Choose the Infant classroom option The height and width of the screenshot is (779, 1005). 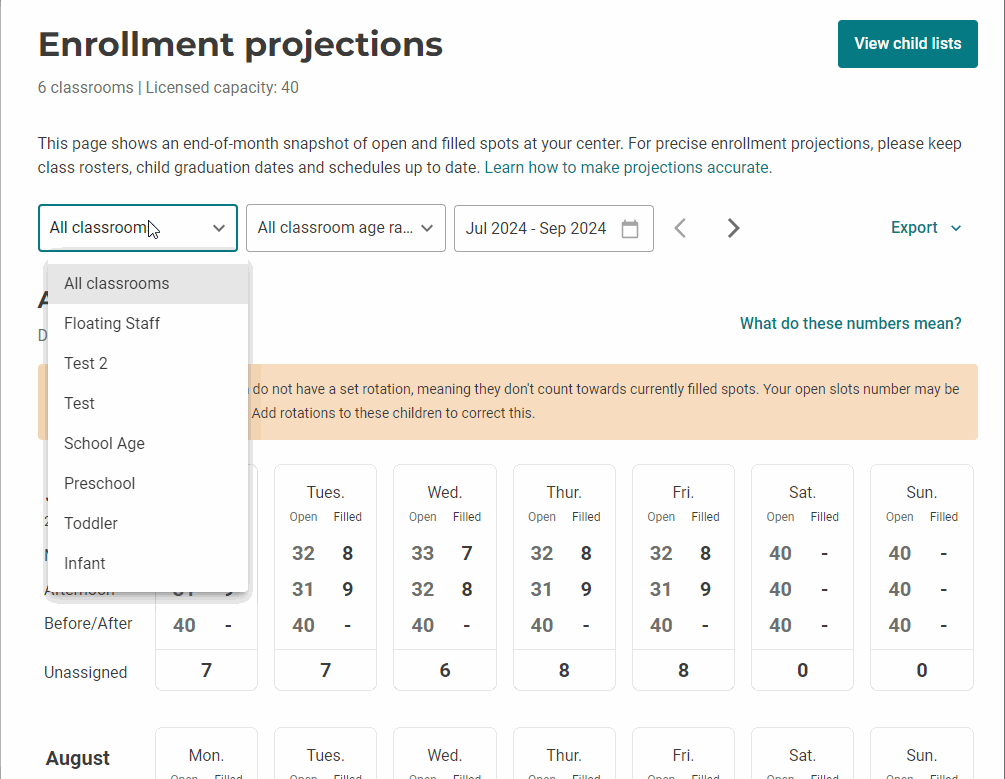(85, 563)
